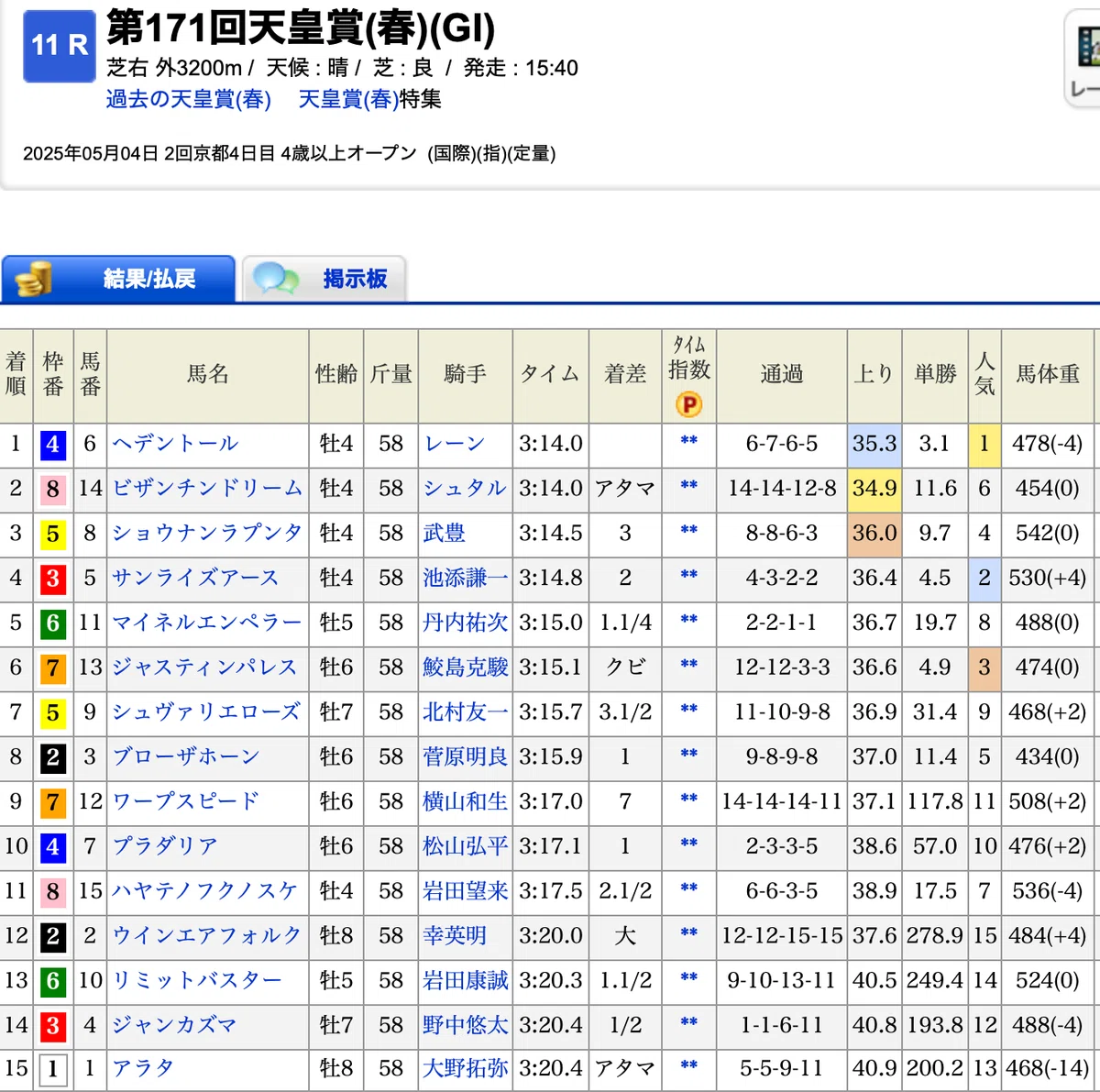Click the race title 第171回天皇賞(春)(GI)
Image resolution: width=1100 pixels, height=1092 pixels.
tap(301, 28)
